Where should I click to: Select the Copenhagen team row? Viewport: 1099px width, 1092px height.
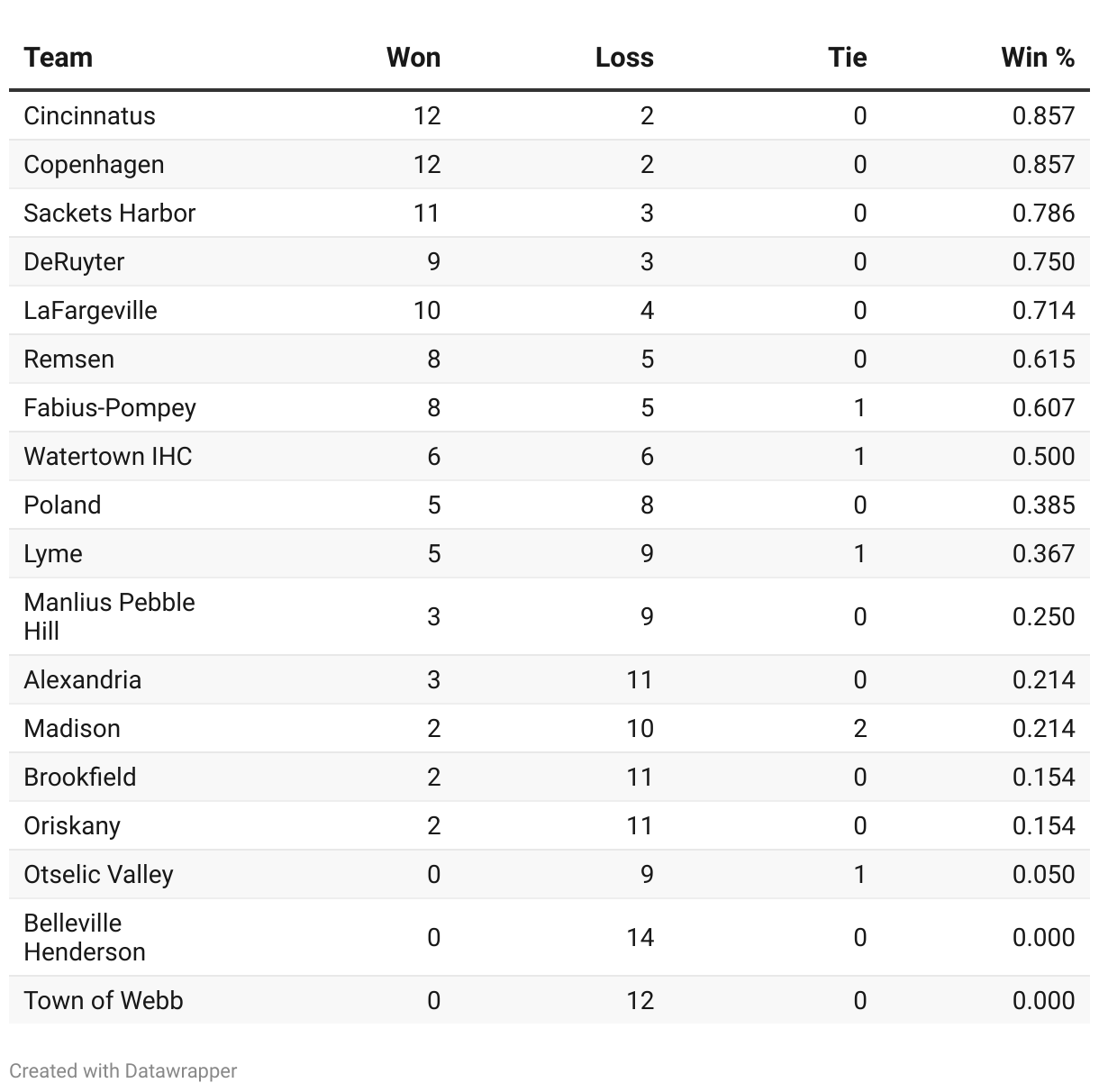point(549,165)
